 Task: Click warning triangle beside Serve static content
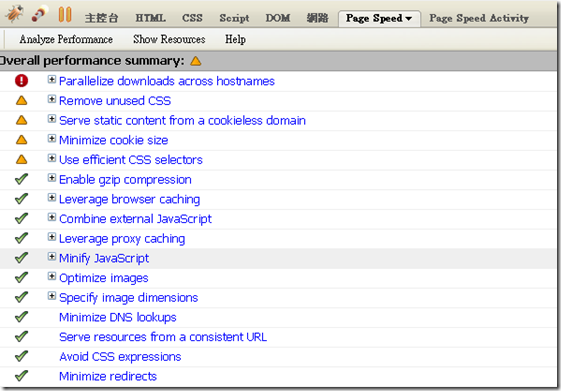[21, 120]
